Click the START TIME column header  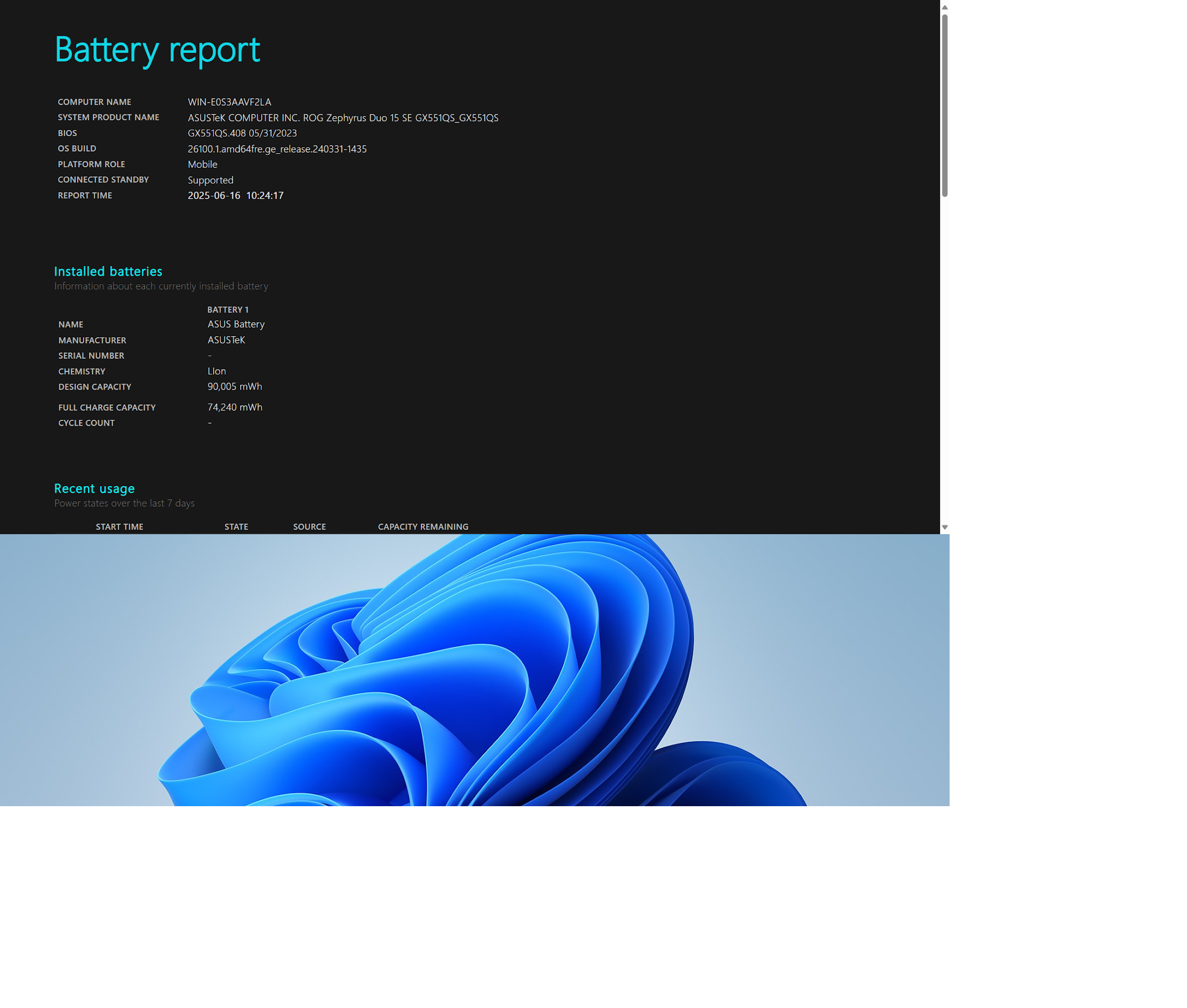tap(119, 527)
